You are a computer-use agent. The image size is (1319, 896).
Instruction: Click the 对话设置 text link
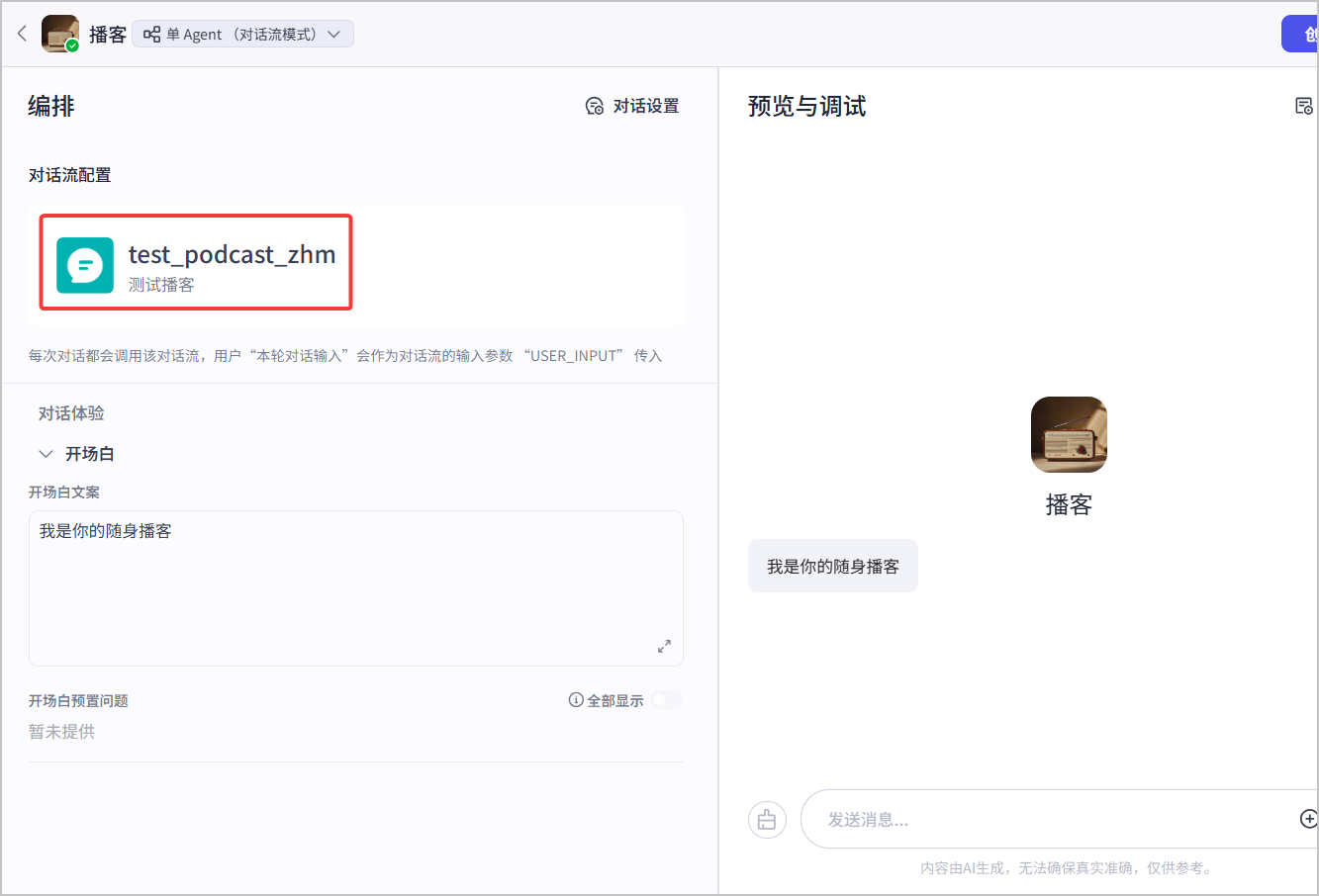(x=646, y=106)
